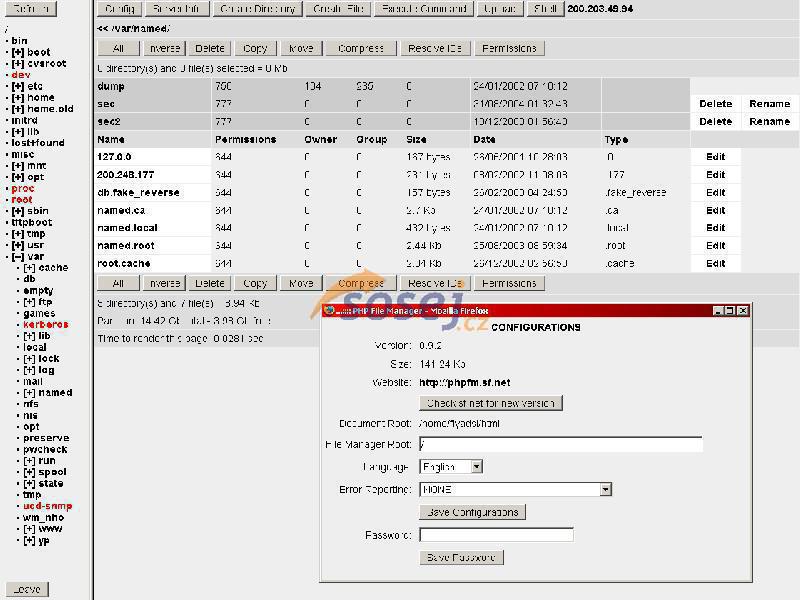Expand the spool subfolder under var
Viewport: 800px width, 600px height.
tap(30, 472)
